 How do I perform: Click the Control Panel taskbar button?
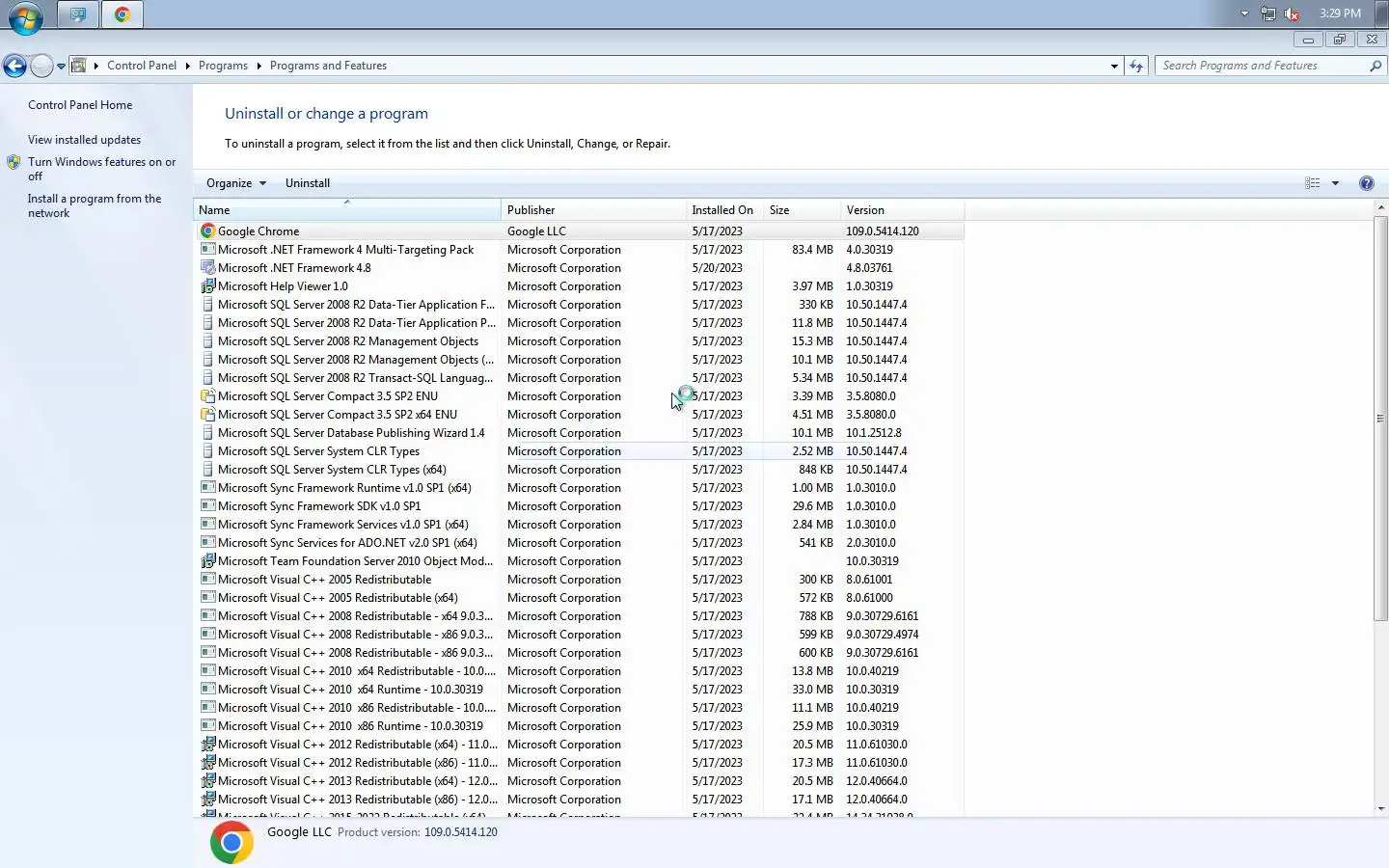point(77,14)
